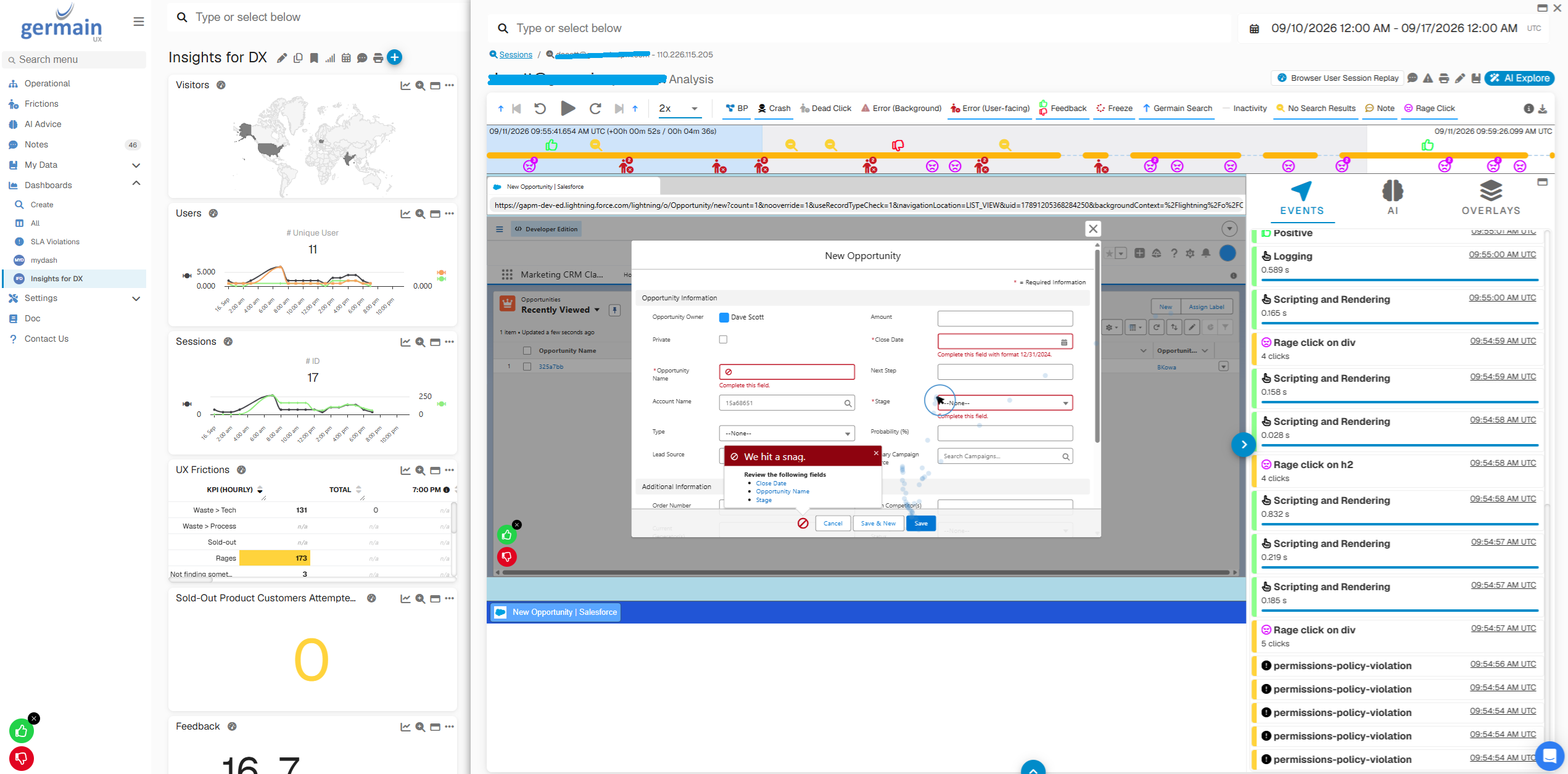The image size is (1568, 774).
Task: Expand the My Data menu section
Action: [x=136, y=165]
